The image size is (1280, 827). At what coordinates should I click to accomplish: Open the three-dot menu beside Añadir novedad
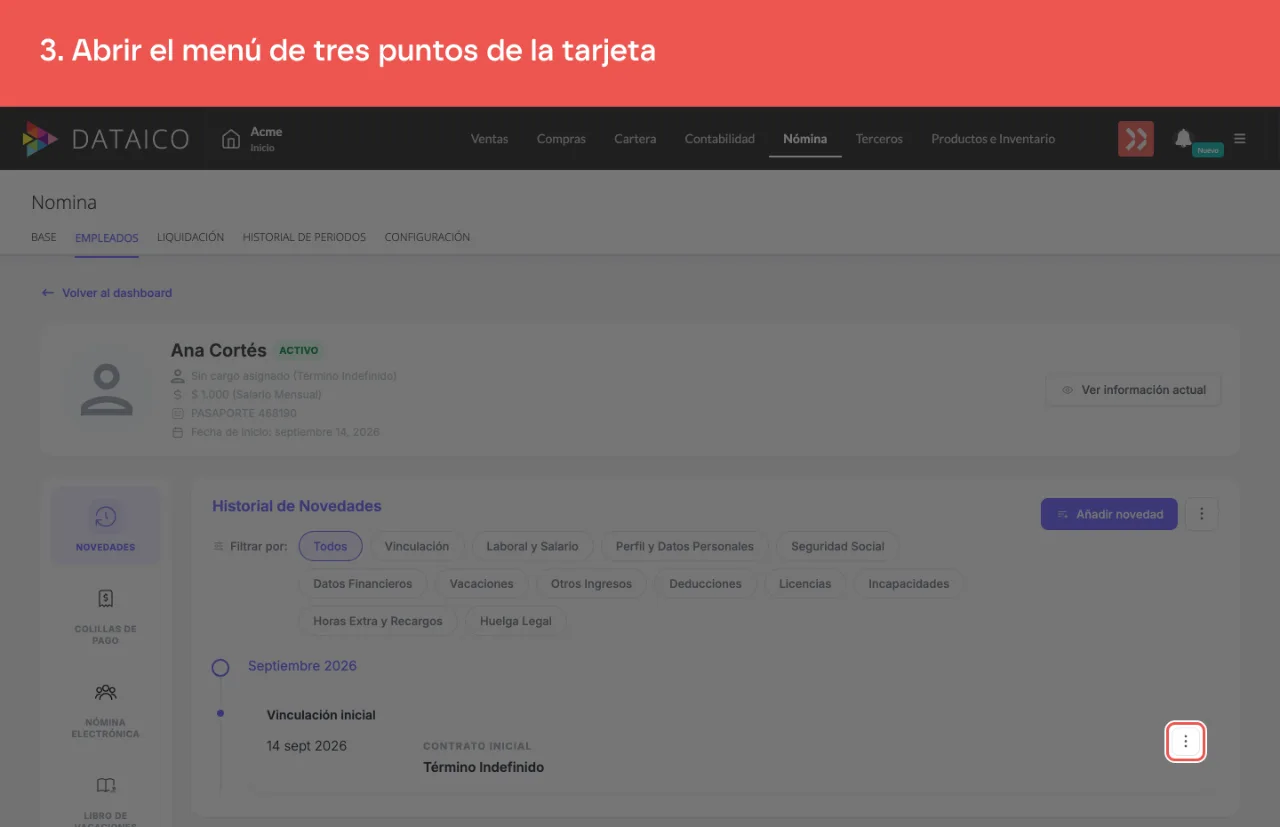coord(1202,514)
